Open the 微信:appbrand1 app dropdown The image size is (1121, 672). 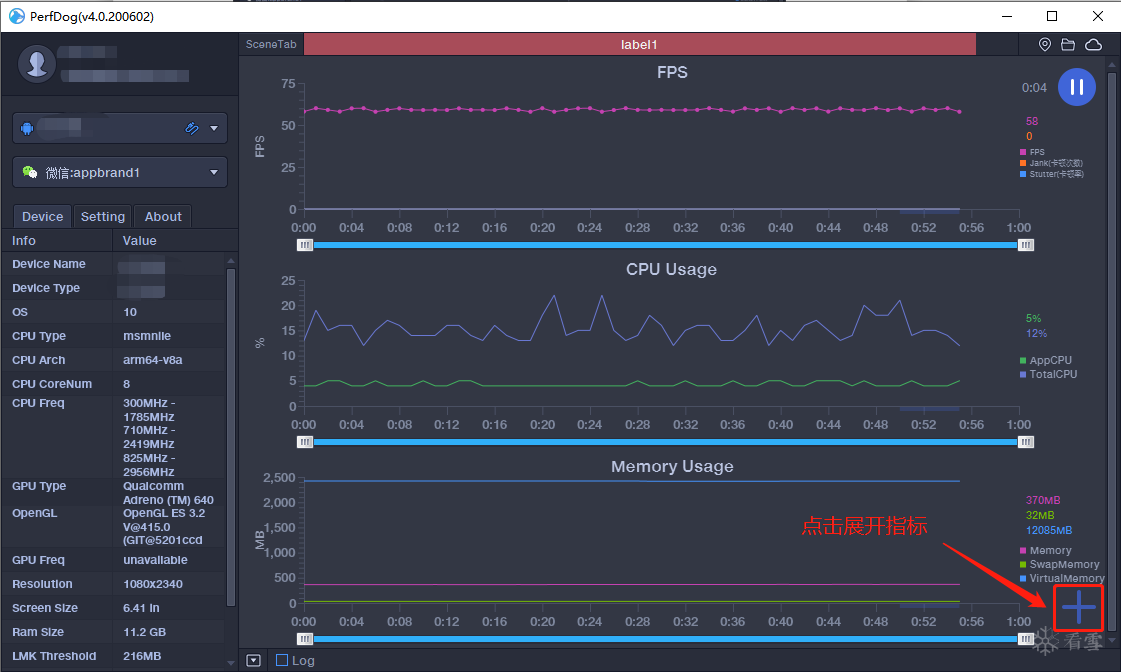pos(120,172)
